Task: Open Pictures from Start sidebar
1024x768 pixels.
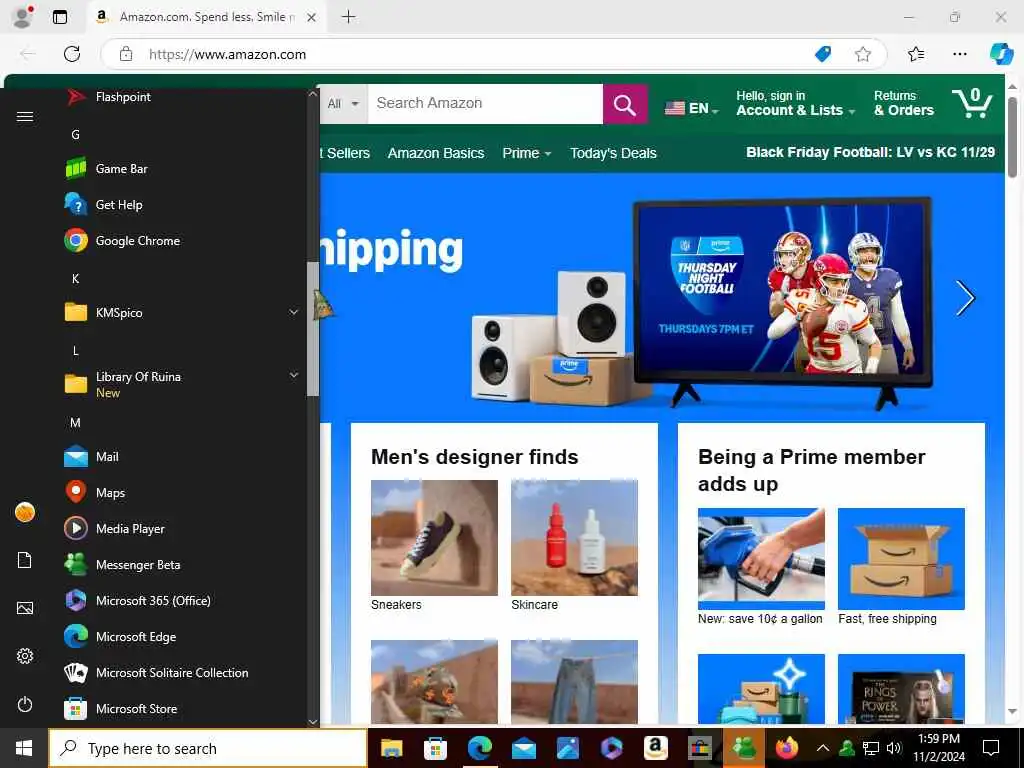Action: click(25, 608)
